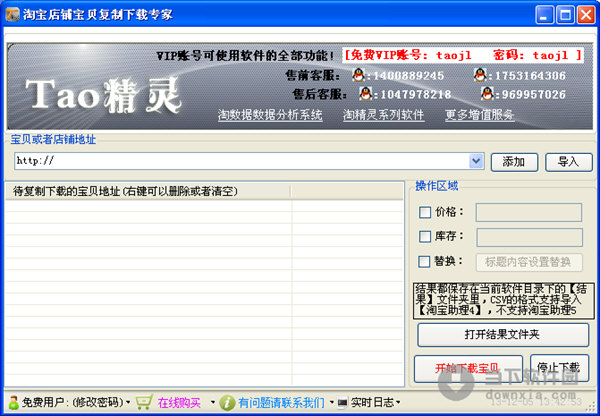600x416 pixels.
Task: Open the 更多增值服务 link
Action: (479, 115)
